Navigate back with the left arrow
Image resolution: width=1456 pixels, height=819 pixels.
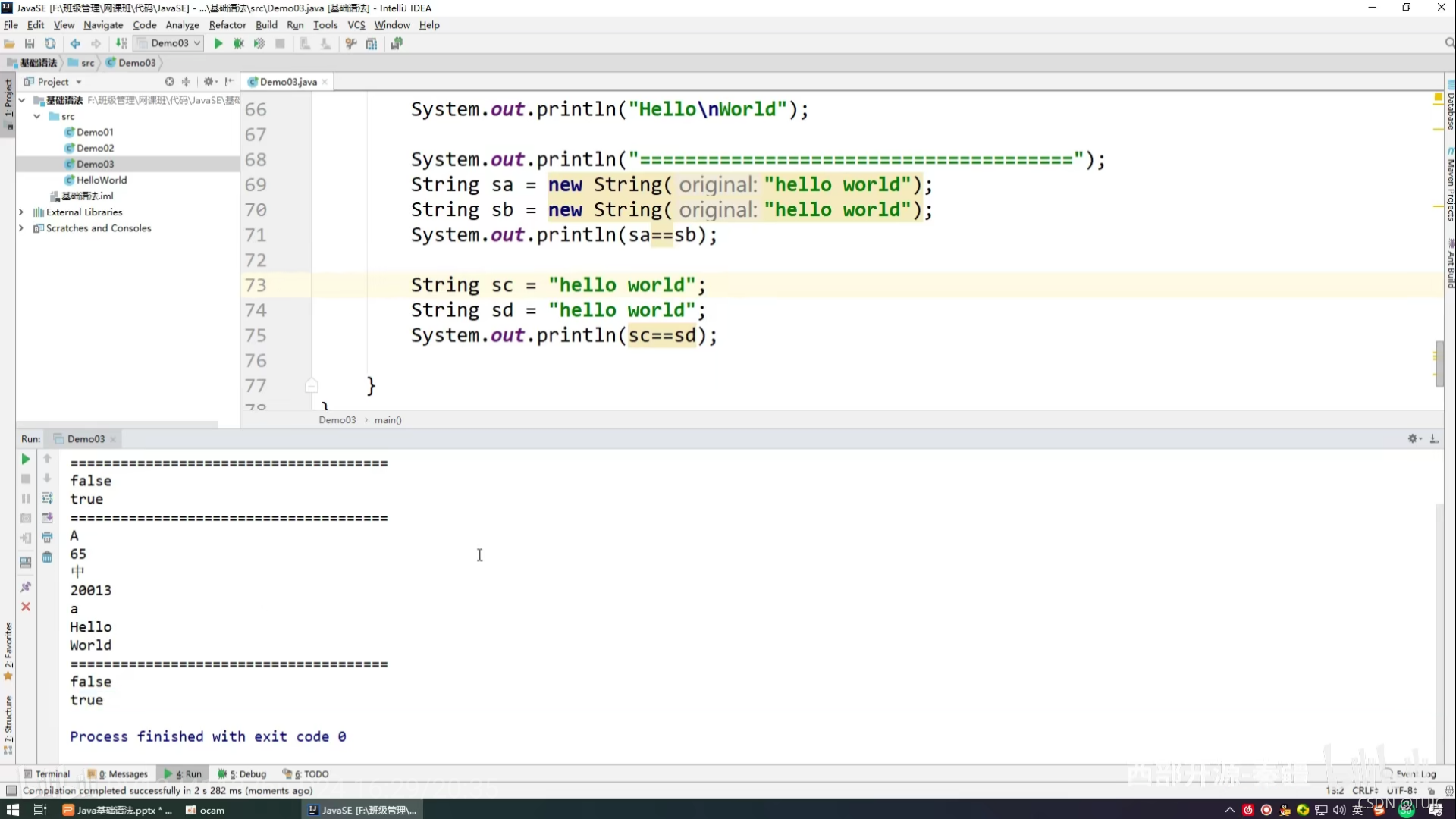(75, 44)
